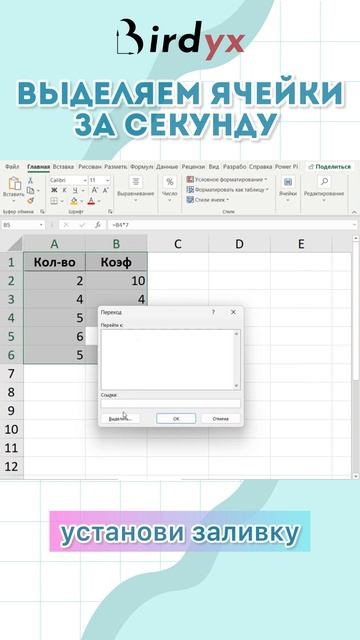Image resolution: width=360 pixels, height=640 pixels.
Task: Open the Ячейки cells group
Action: (287, 190)
